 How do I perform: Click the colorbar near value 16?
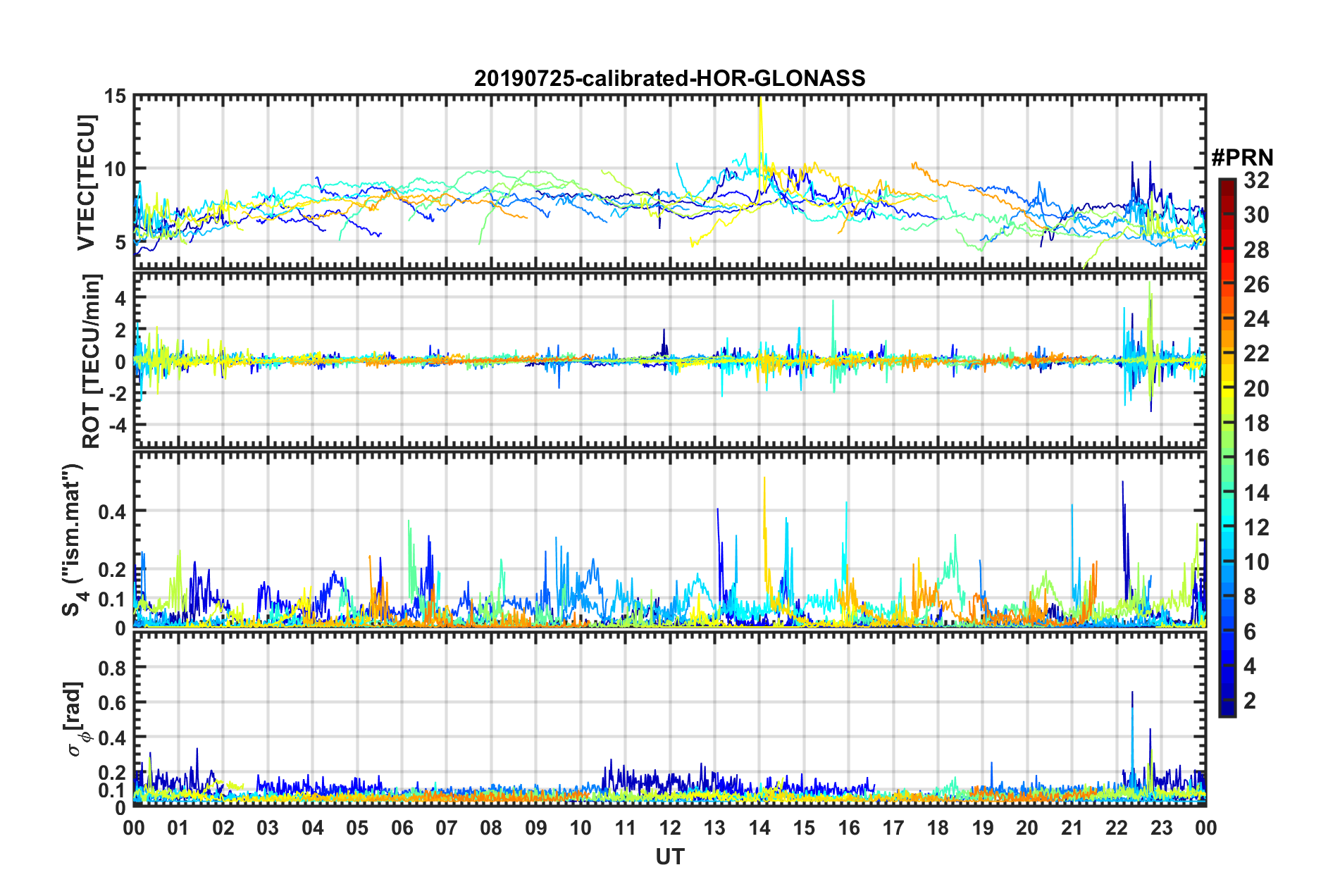point(1227,458)
